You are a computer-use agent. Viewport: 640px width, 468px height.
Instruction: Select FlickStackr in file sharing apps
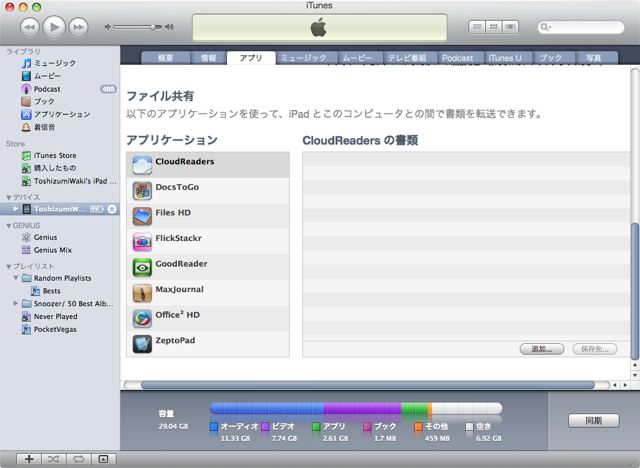[x=208, y=242]
